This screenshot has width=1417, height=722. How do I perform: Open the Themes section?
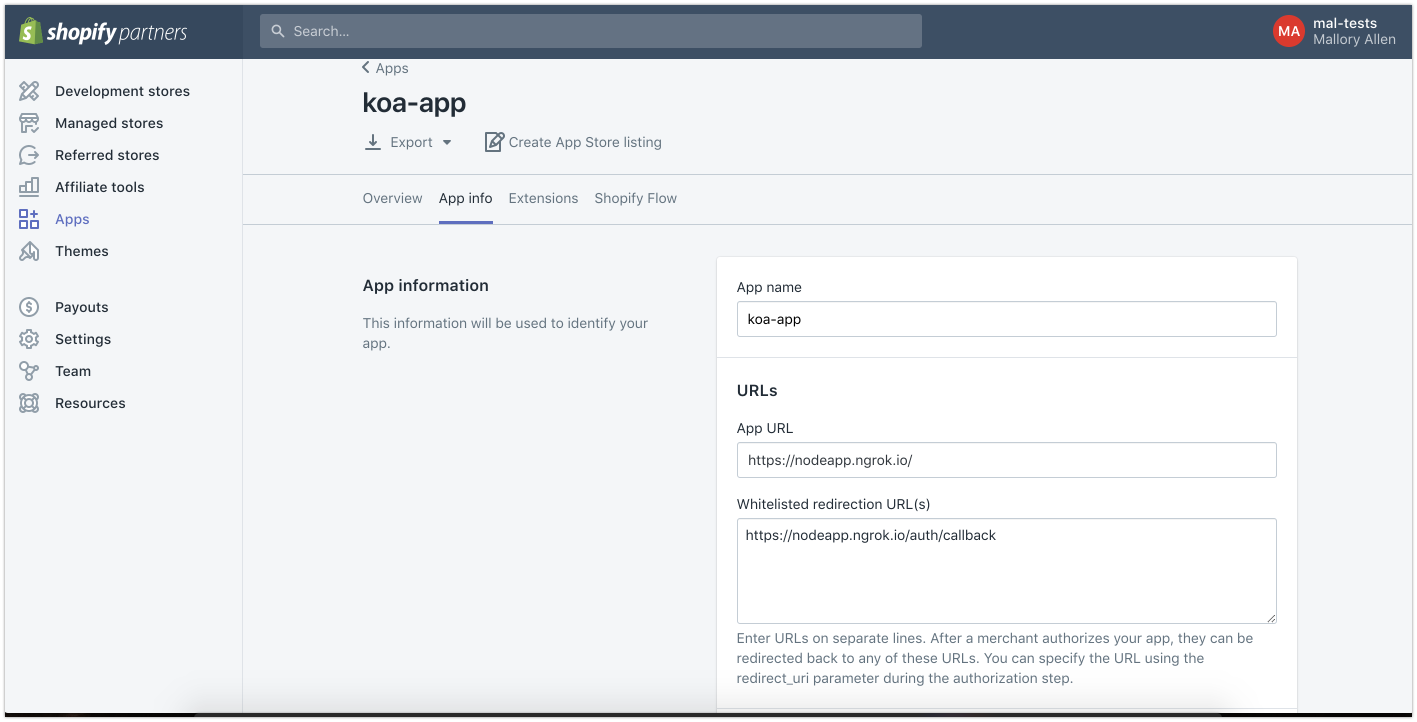pos(82,251)
